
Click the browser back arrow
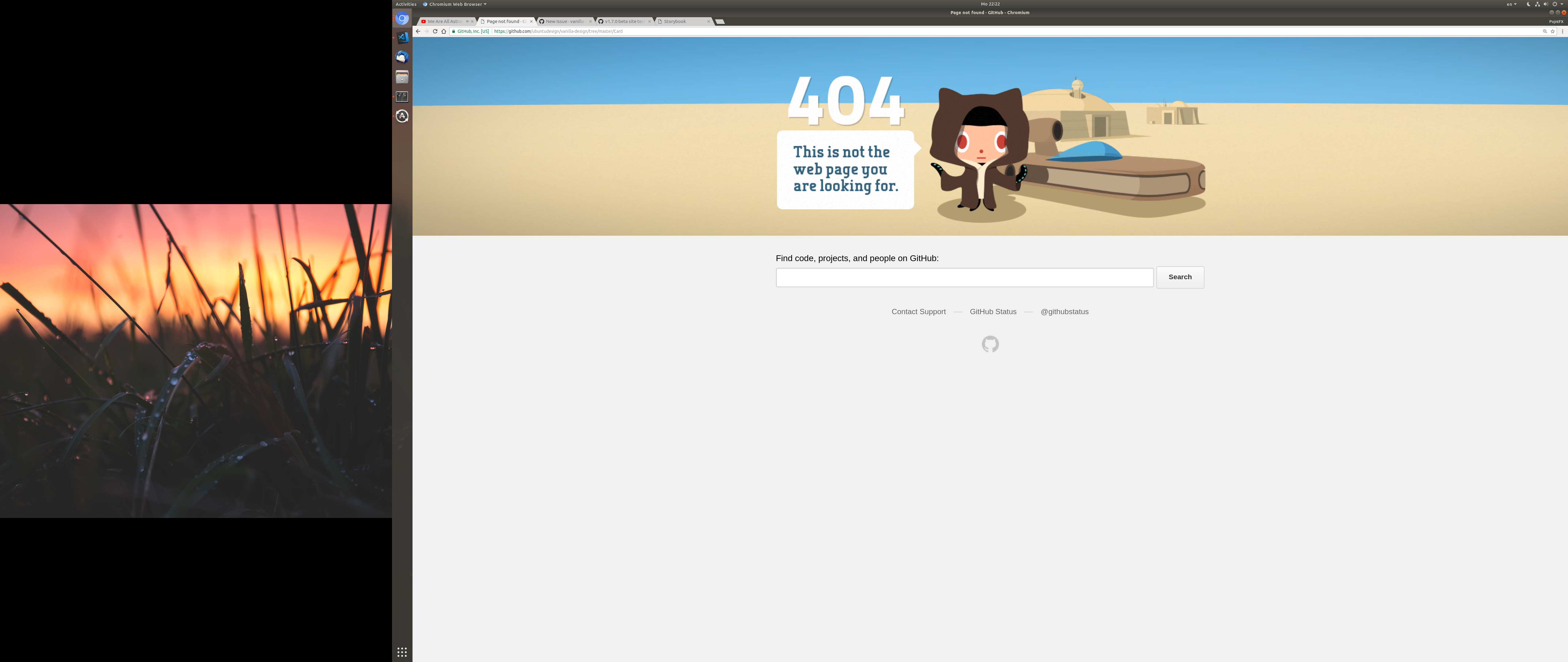coord(418,31)
